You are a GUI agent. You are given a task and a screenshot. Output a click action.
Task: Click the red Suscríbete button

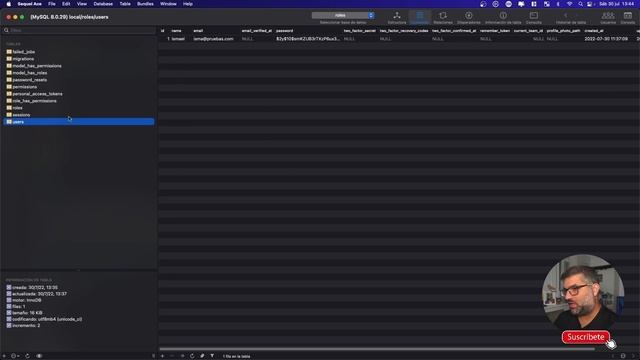(x=586, y=337)
